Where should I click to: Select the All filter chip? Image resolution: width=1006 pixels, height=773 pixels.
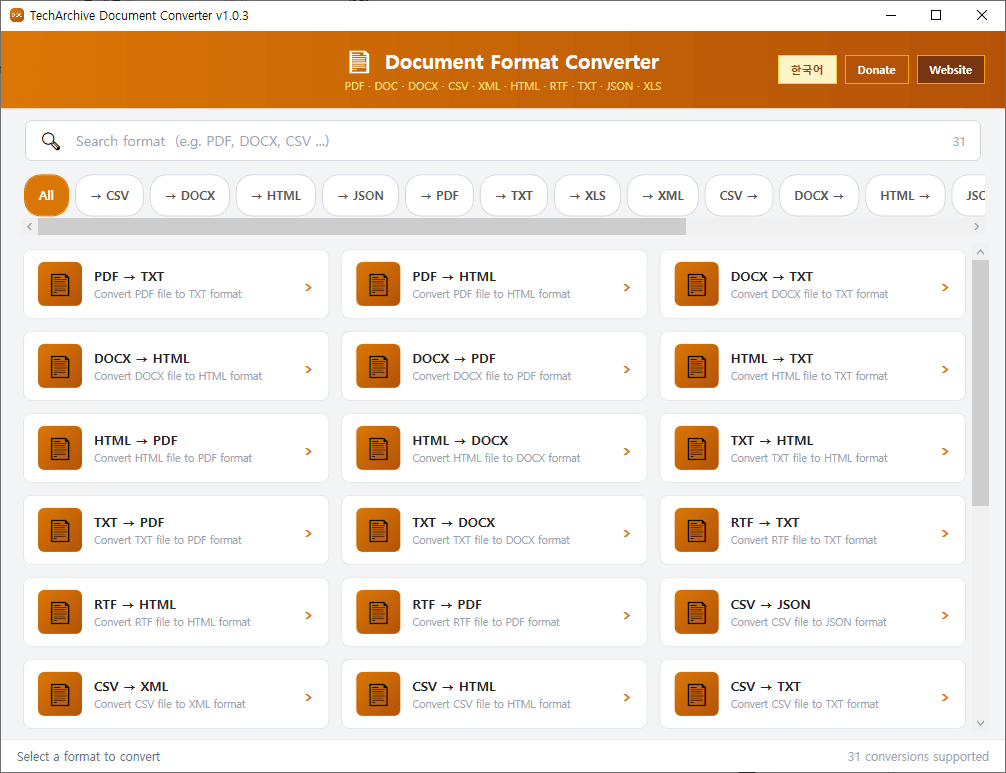[x=46, y=196]
